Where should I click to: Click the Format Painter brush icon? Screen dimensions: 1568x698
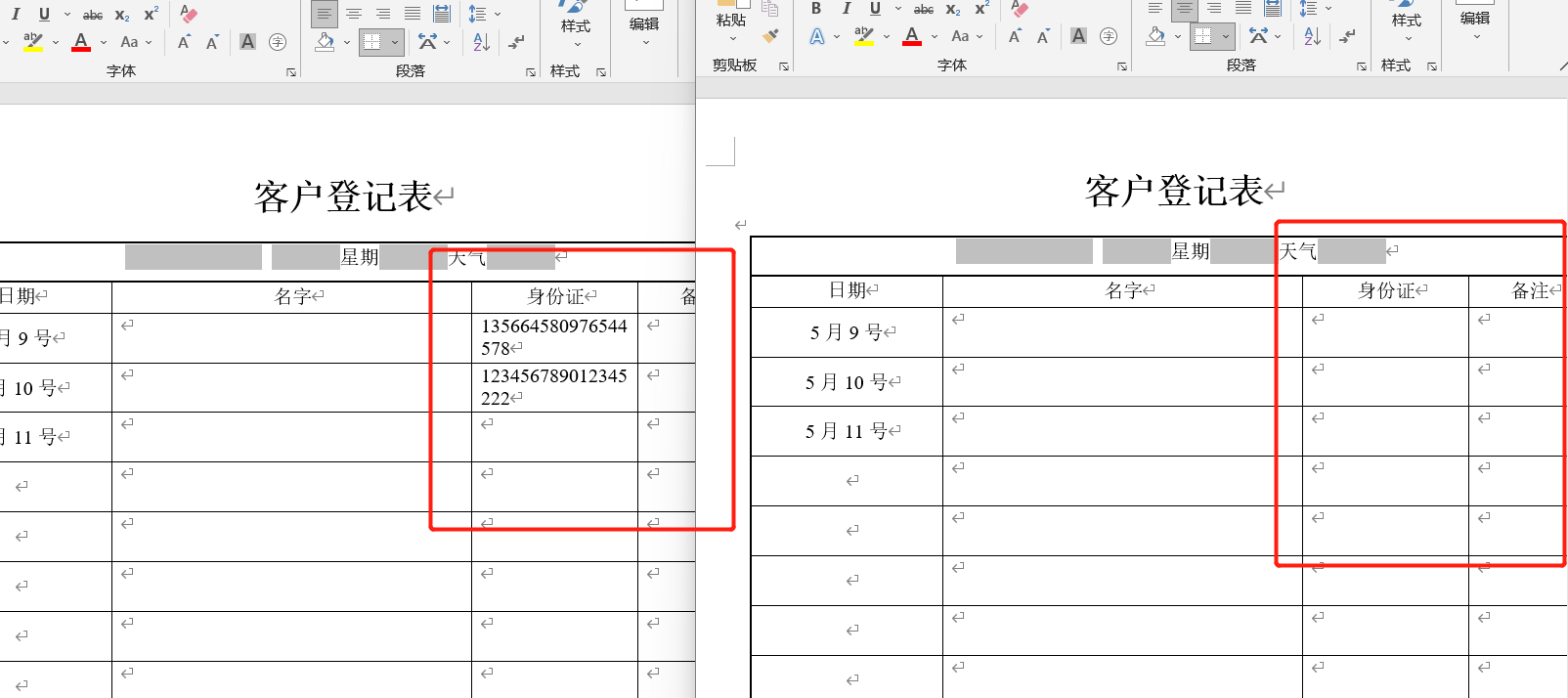(770, 36)
